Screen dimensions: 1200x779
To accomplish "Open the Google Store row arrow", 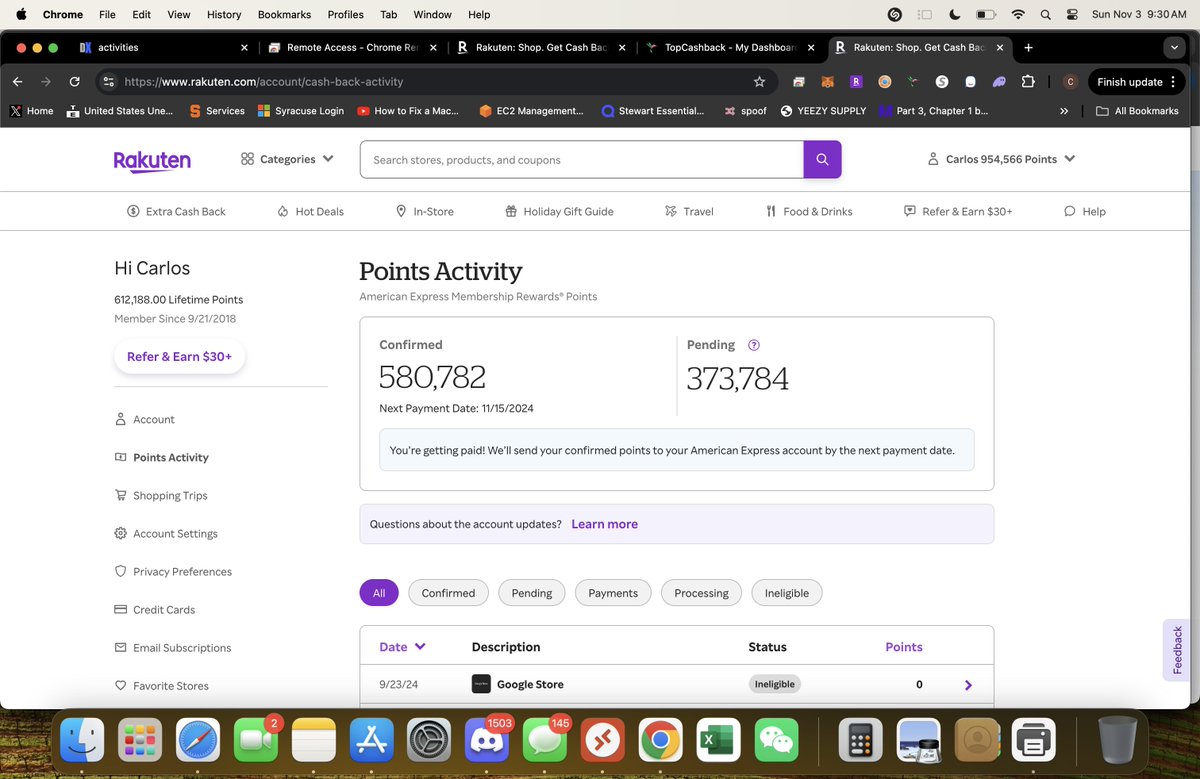I will (968, 685).
